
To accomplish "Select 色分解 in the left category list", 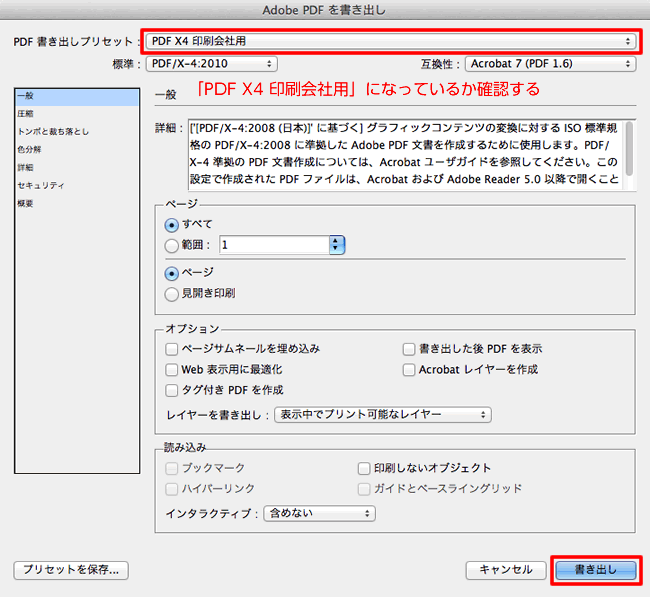I will (x=77, y=150).
